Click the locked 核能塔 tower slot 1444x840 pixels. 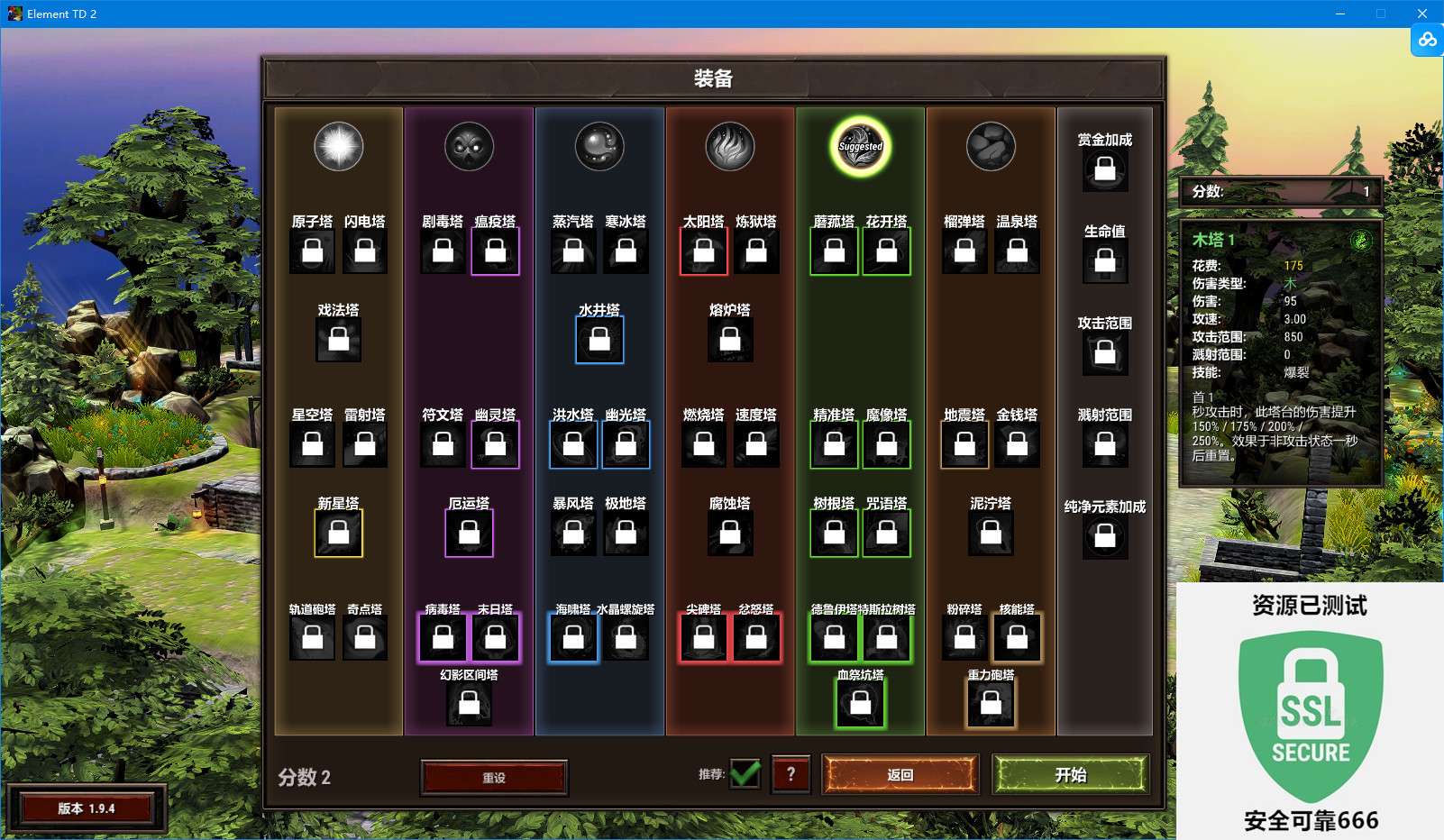pyautogui.click(x=1017, y=639)
